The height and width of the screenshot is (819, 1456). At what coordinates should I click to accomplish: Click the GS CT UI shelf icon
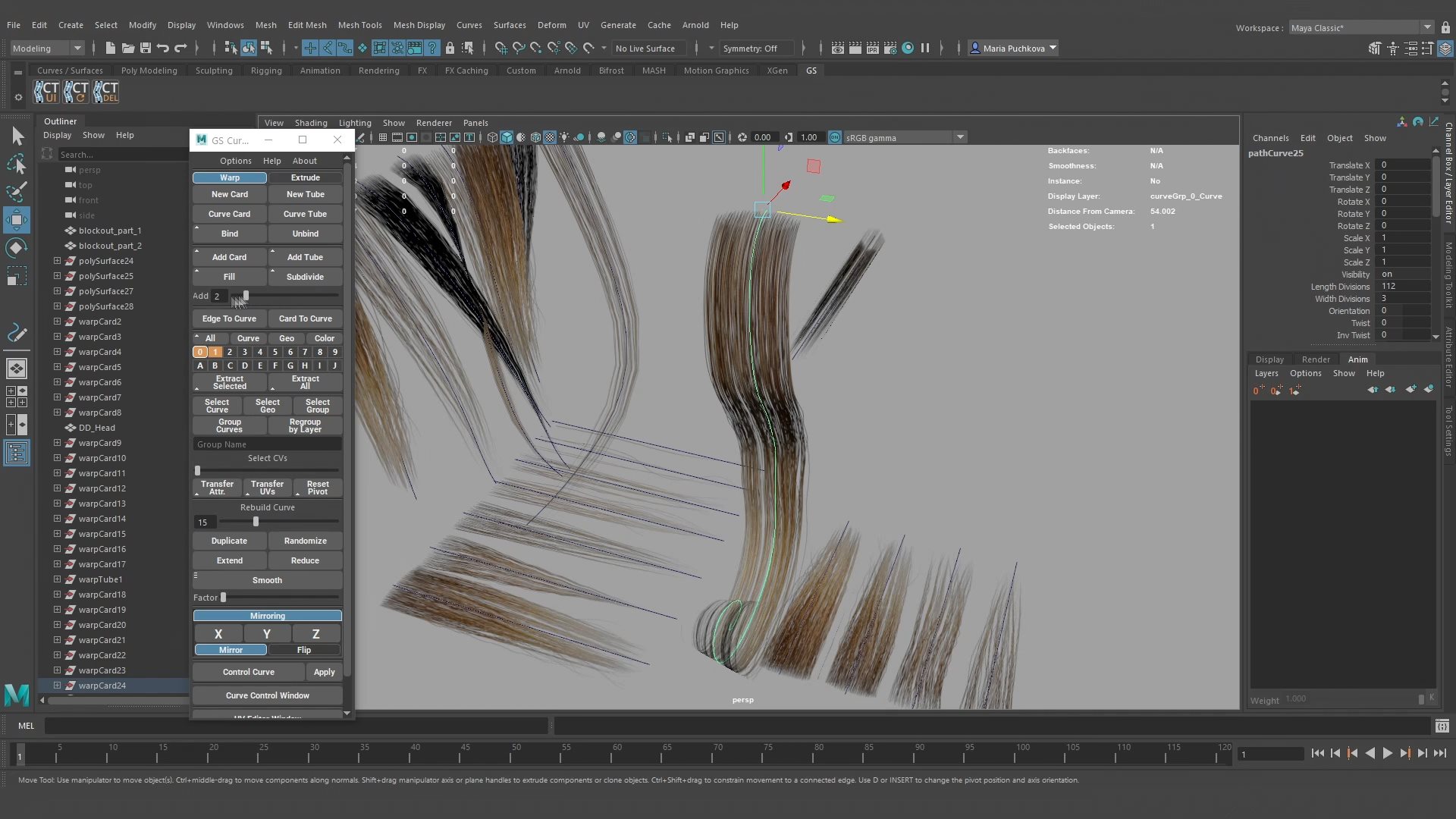45,92
